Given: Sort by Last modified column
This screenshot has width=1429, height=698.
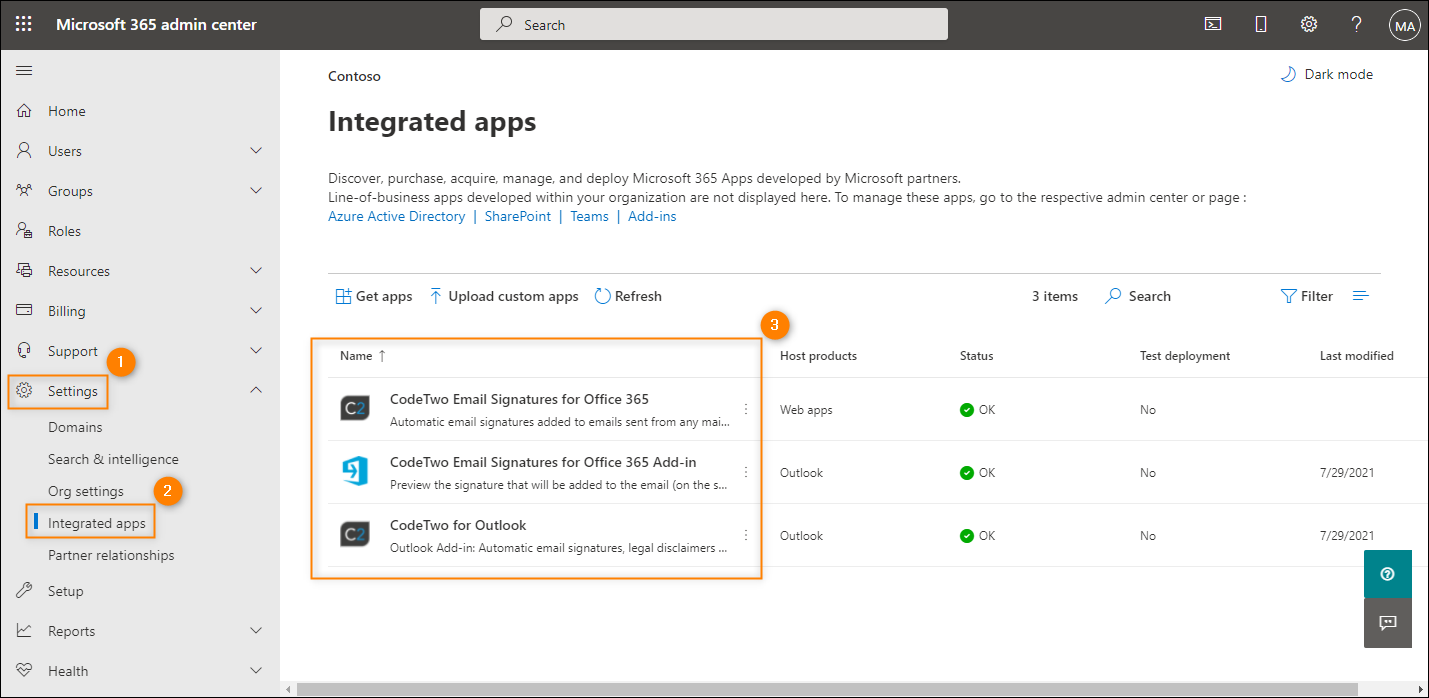Looking at the screenshot, I should [1356, 355].
